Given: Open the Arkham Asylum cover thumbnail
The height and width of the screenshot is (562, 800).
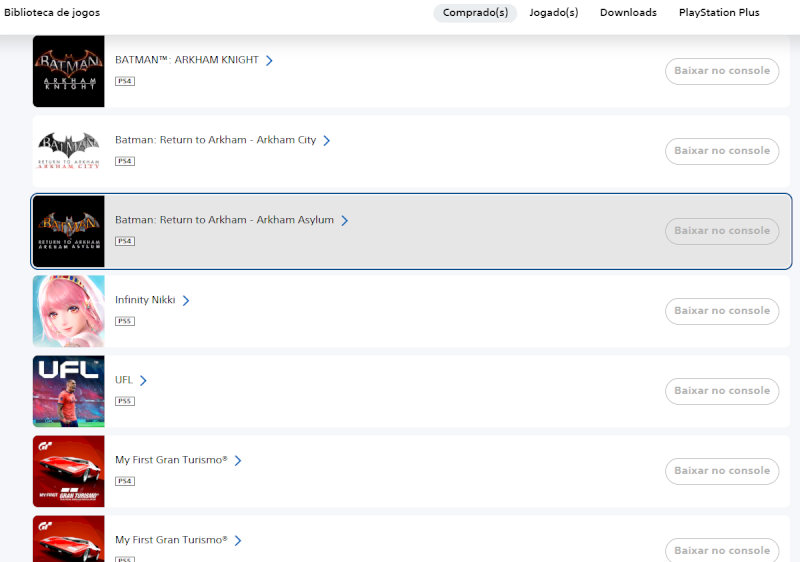Looking at the screenshot, I should pyautogui.click(x=69, y=231).
